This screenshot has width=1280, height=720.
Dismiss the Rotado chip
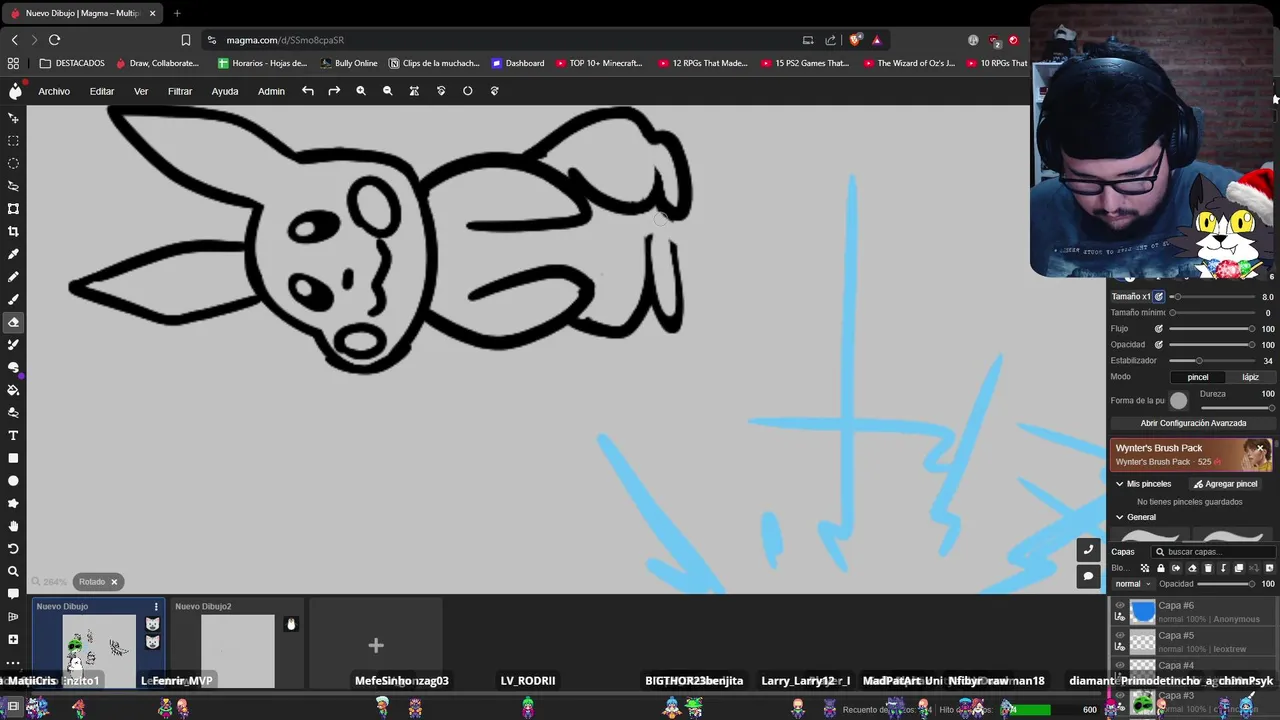(x=114, y=582)
